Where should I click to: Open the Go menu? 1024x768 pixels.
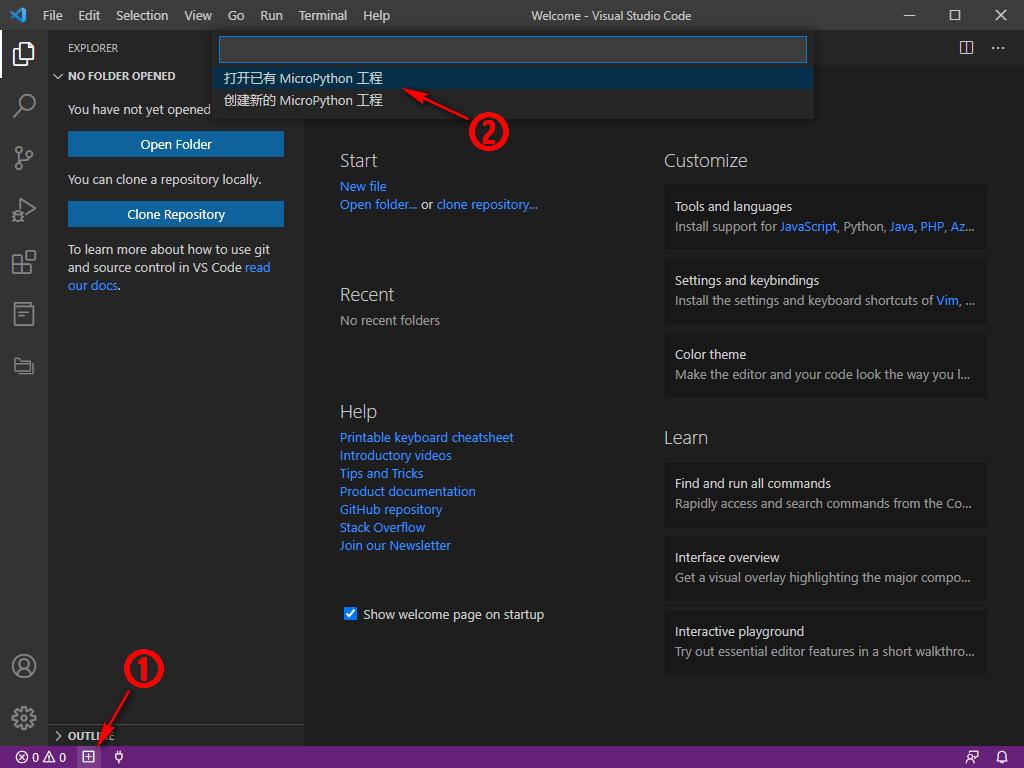236,15
